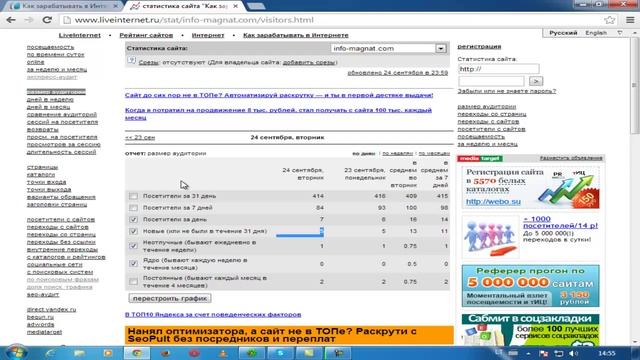
Task: Uncheck 'Ядро' checkbox
Action: [x=133, y=264]
